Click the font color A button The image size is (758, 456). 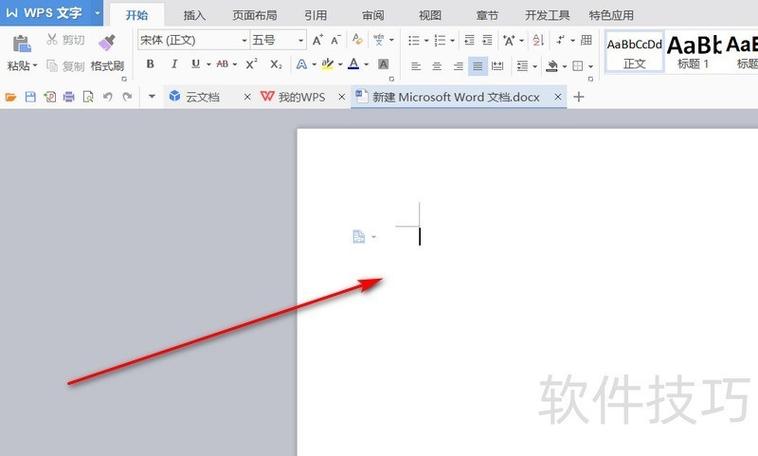(x=354, y=64)
